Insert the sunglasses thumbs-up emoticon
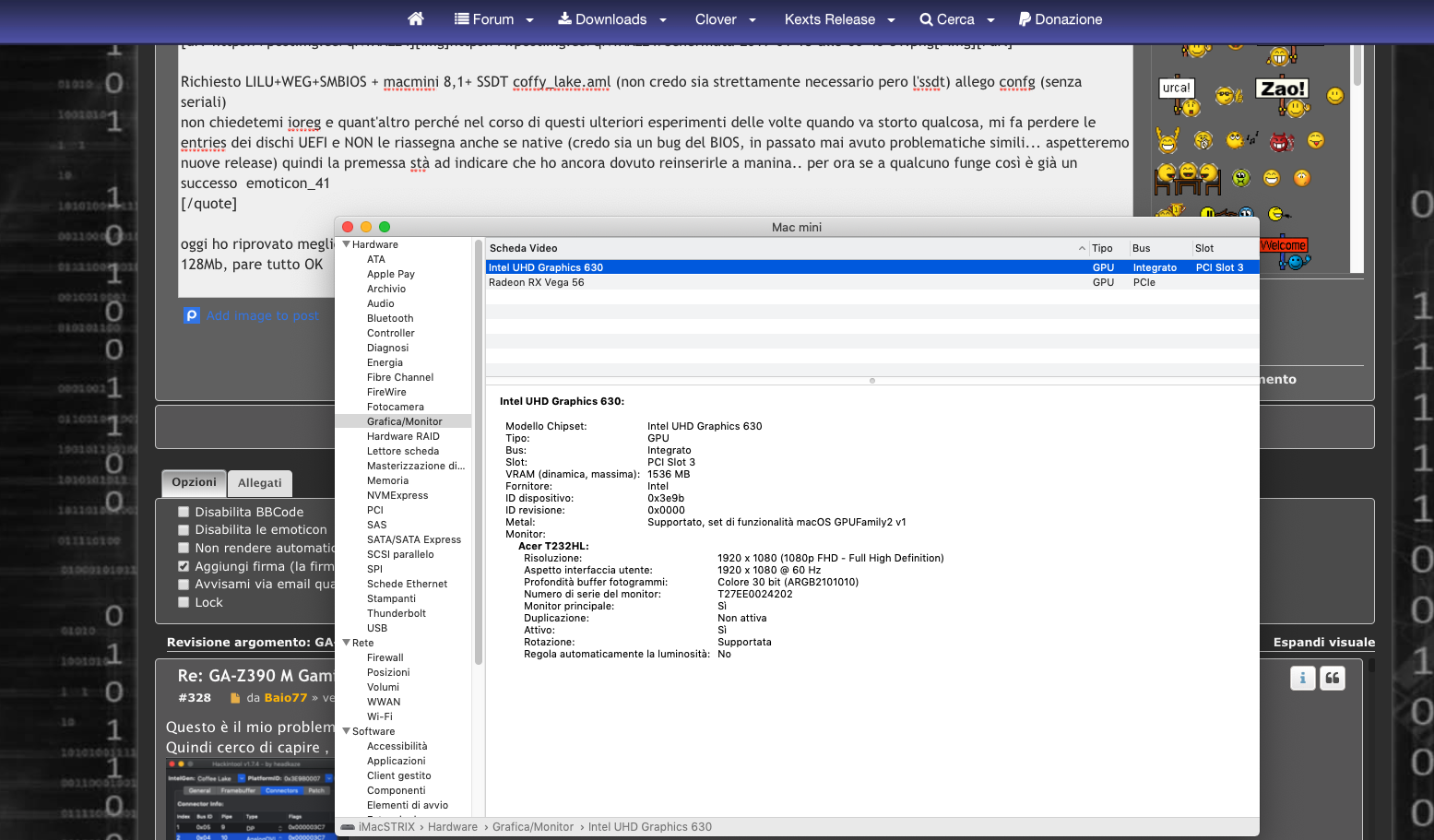 [x=1228, y=95]
